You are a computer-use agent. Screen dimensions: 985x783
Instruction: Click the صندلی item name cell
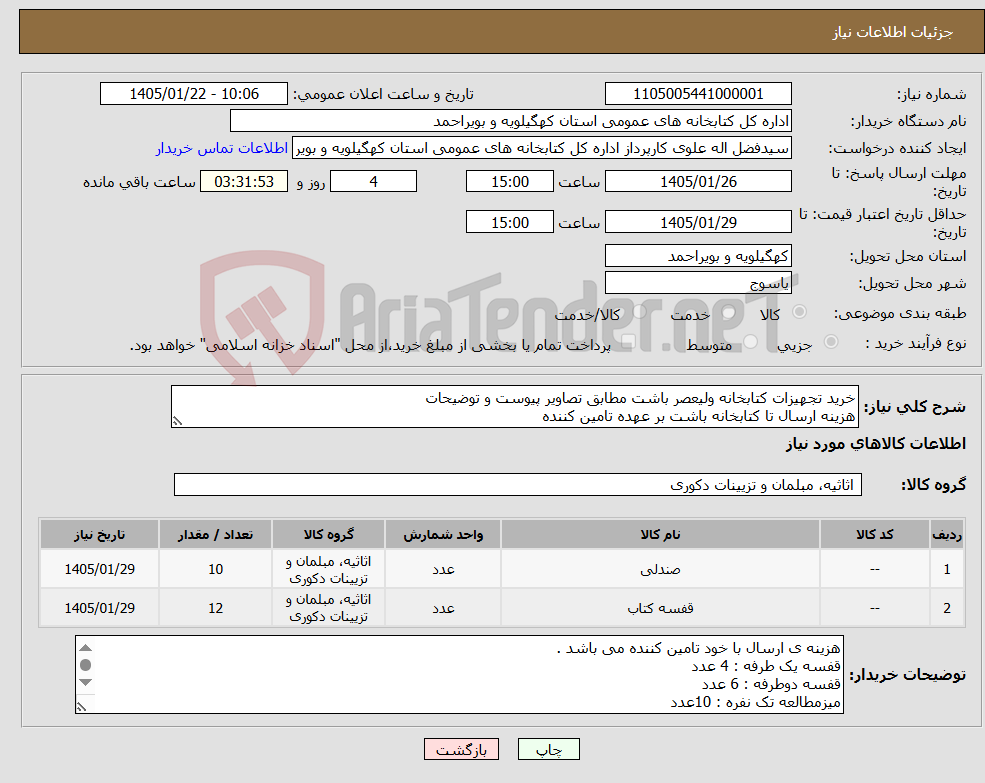(x=660, y=569)
